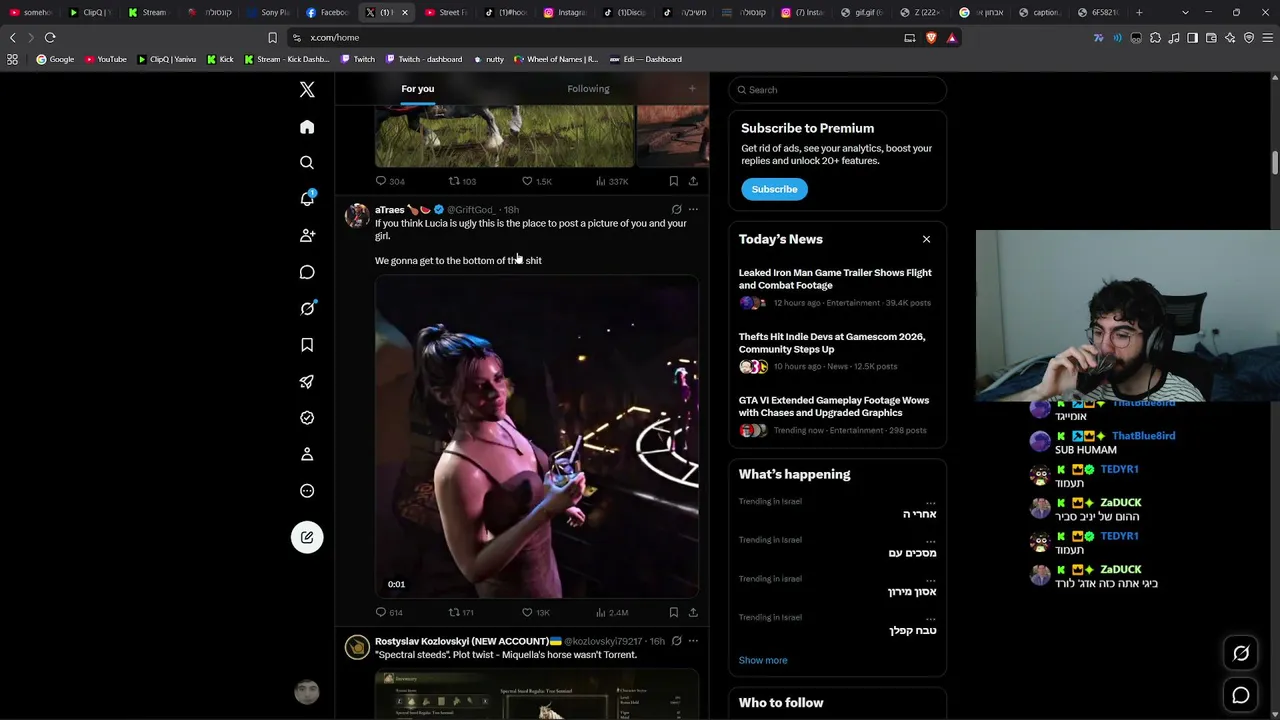Open options for the trend אסון מירון
This screenshot has height=720, width=1280.
tap(930, 579)
